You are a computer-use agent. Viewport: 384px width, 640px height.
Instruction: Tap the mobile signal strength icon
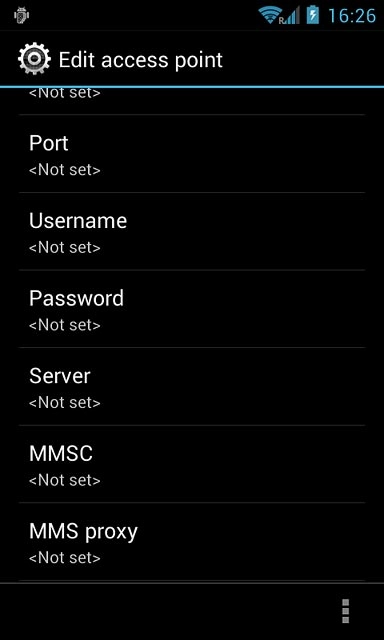pos(289,16)
